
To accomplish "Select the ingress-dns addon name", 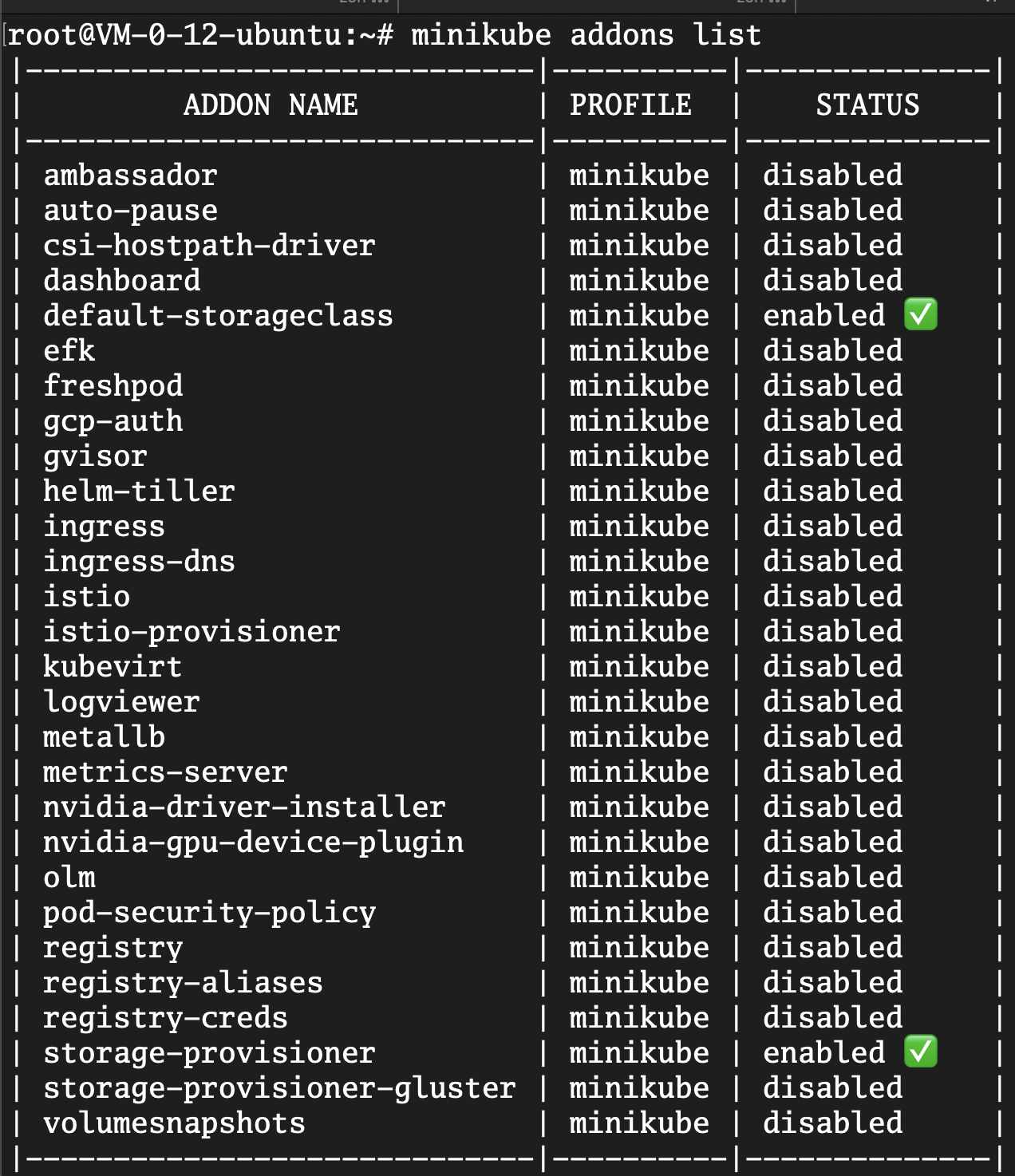I will pyautogui.click(x=139, y=562).
